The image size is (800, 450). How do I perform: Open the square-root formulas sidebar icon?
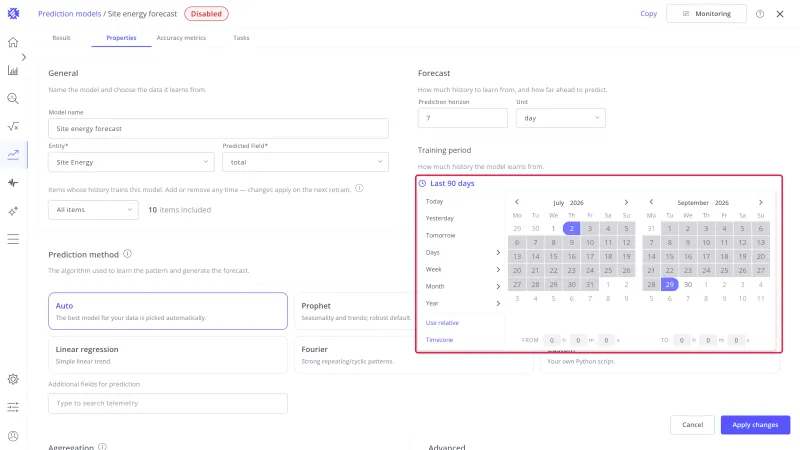coord(13,127)
